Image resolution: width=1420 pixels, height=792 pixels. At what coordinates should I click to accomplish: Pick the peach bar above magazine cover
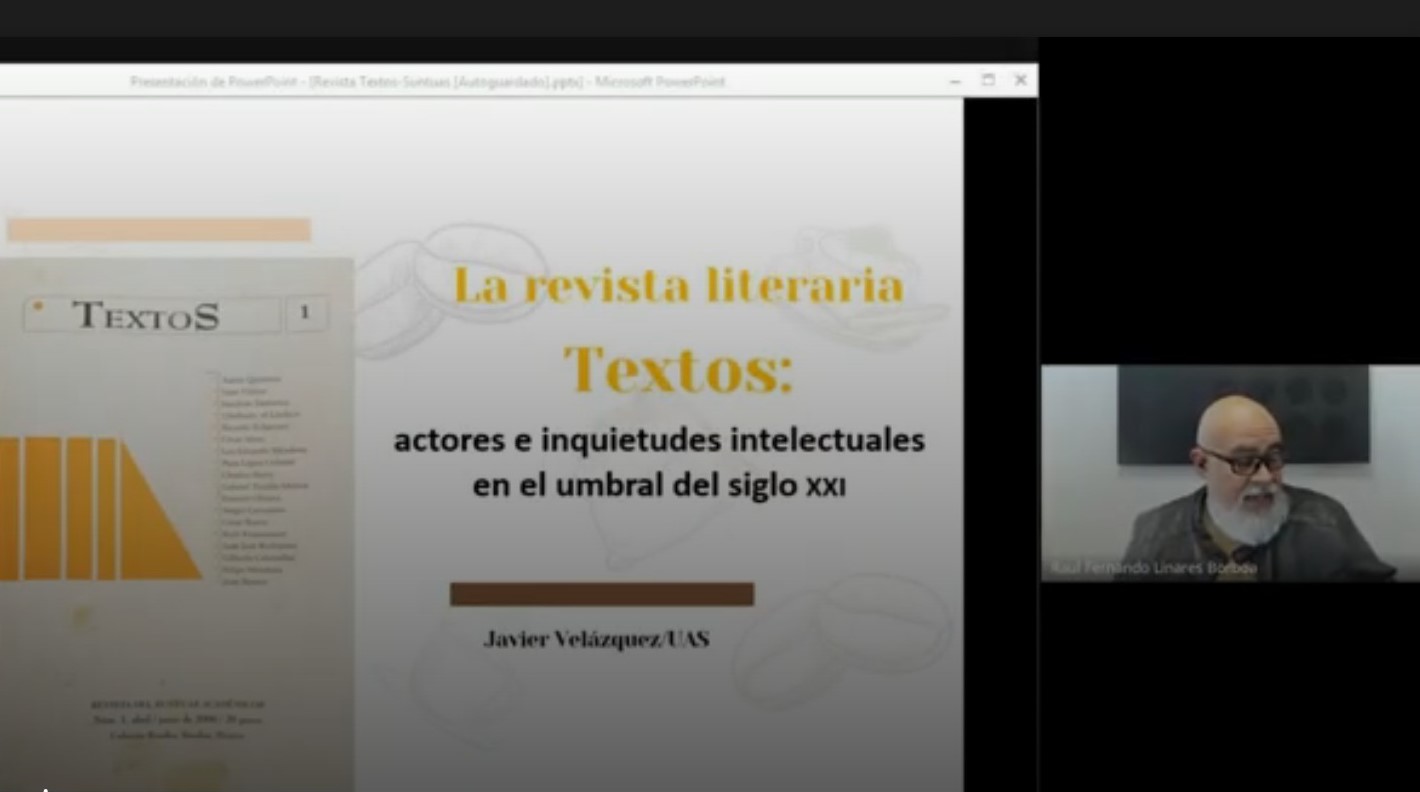[159, 230]
